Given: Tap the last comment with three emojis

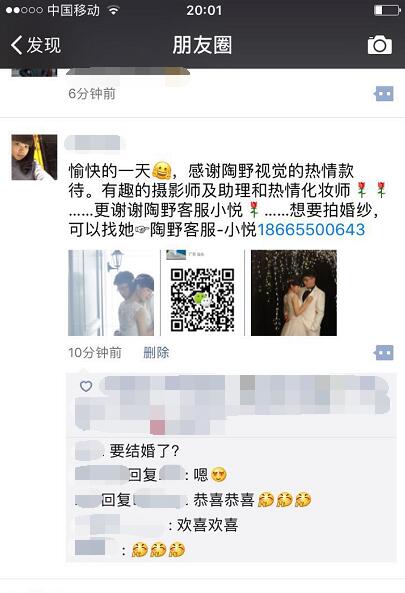Looking at the screenshot, I should 130,550.
